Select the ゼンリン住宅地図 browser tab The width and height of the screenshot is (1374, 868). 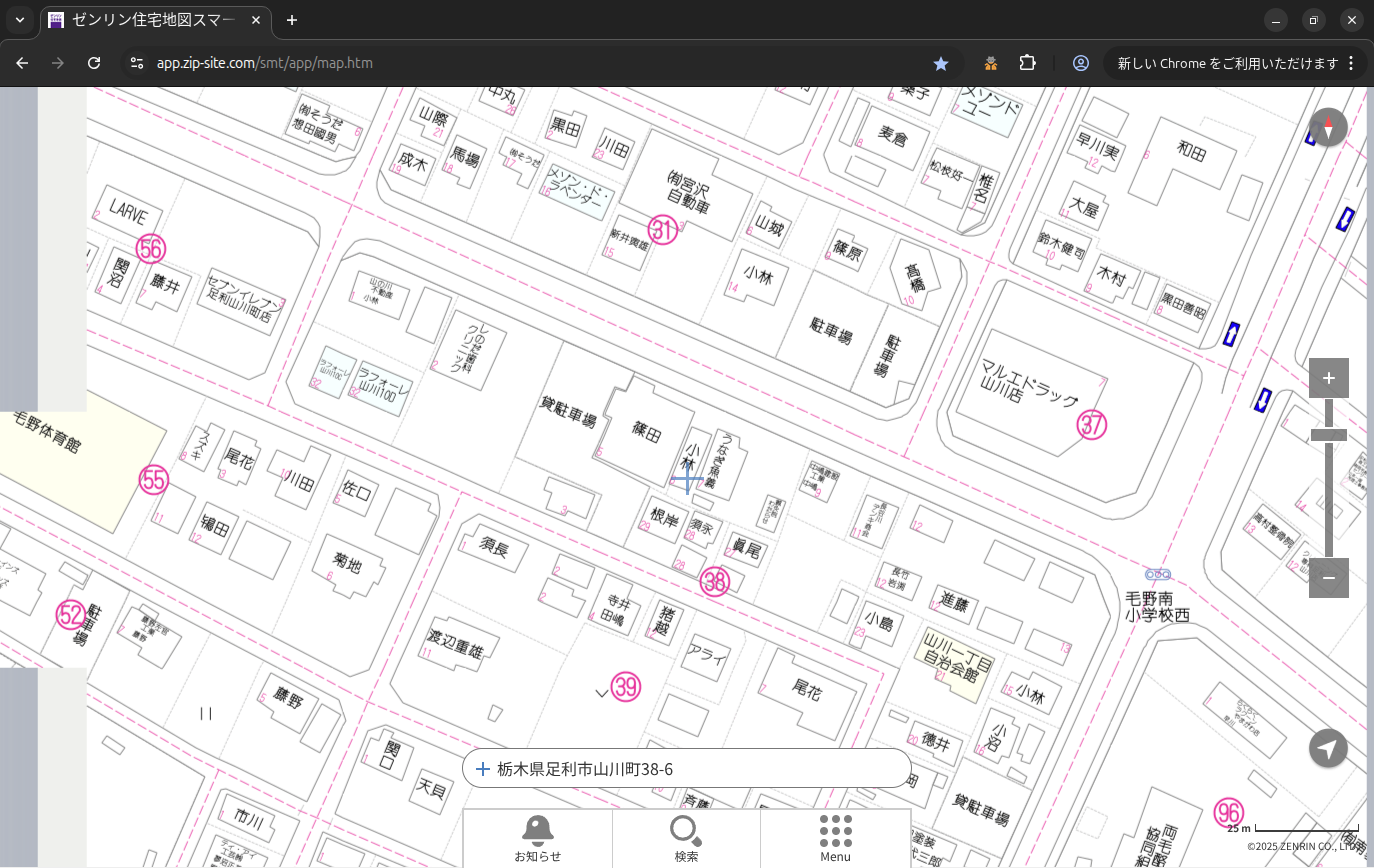tap(155, 20)
